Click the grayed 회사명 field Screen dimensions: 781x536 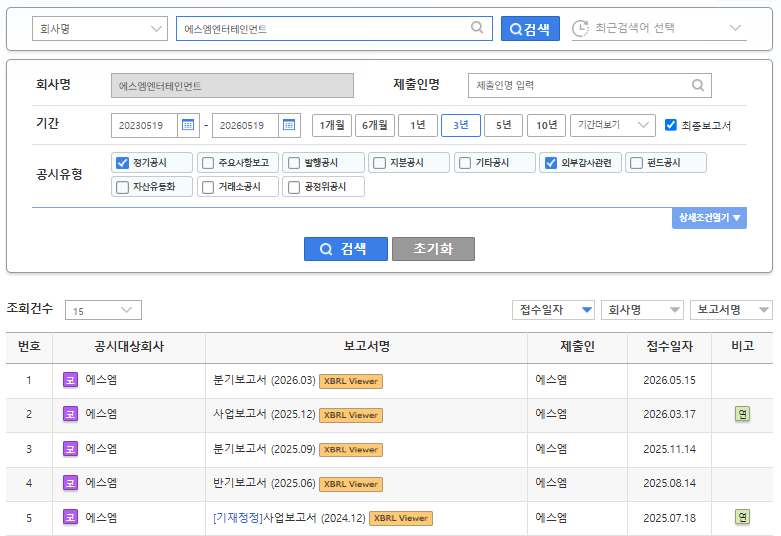coord(232,86)
